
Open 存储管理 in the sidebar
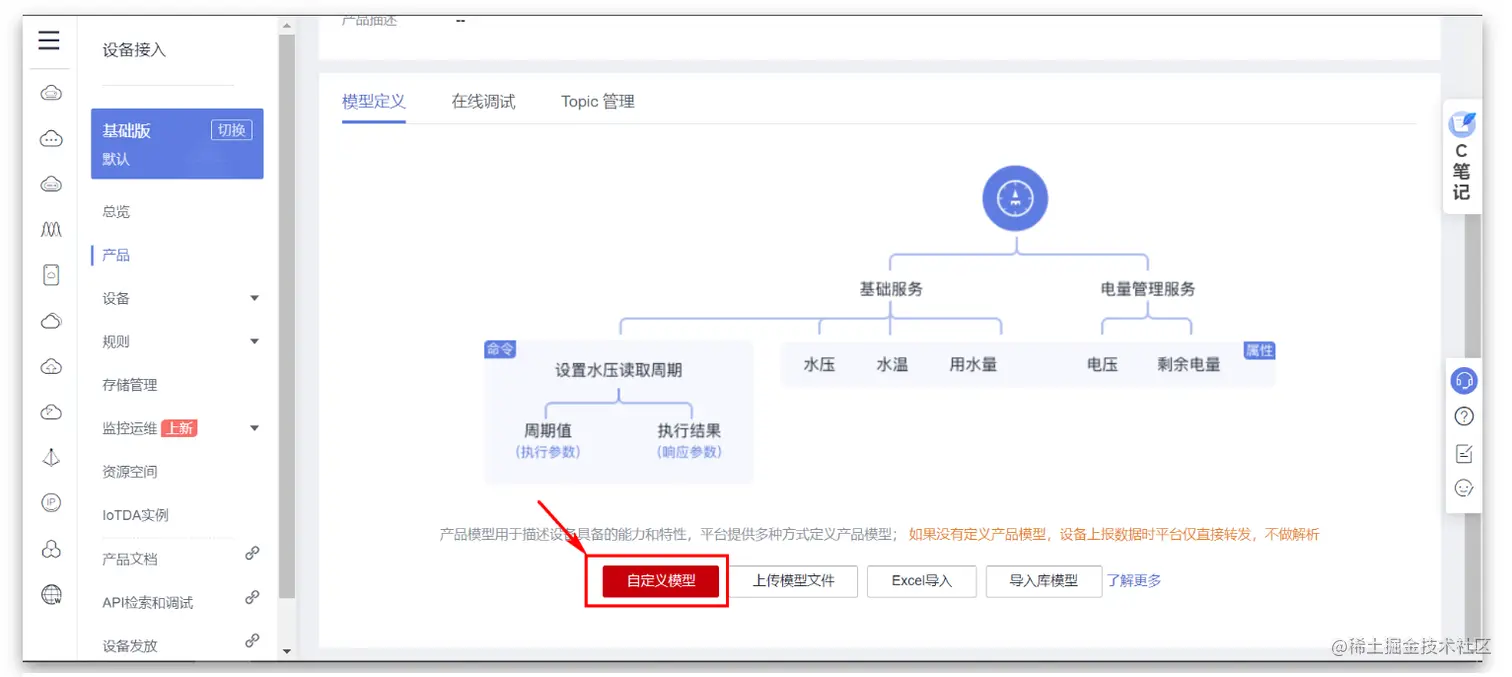click(130, 385)
